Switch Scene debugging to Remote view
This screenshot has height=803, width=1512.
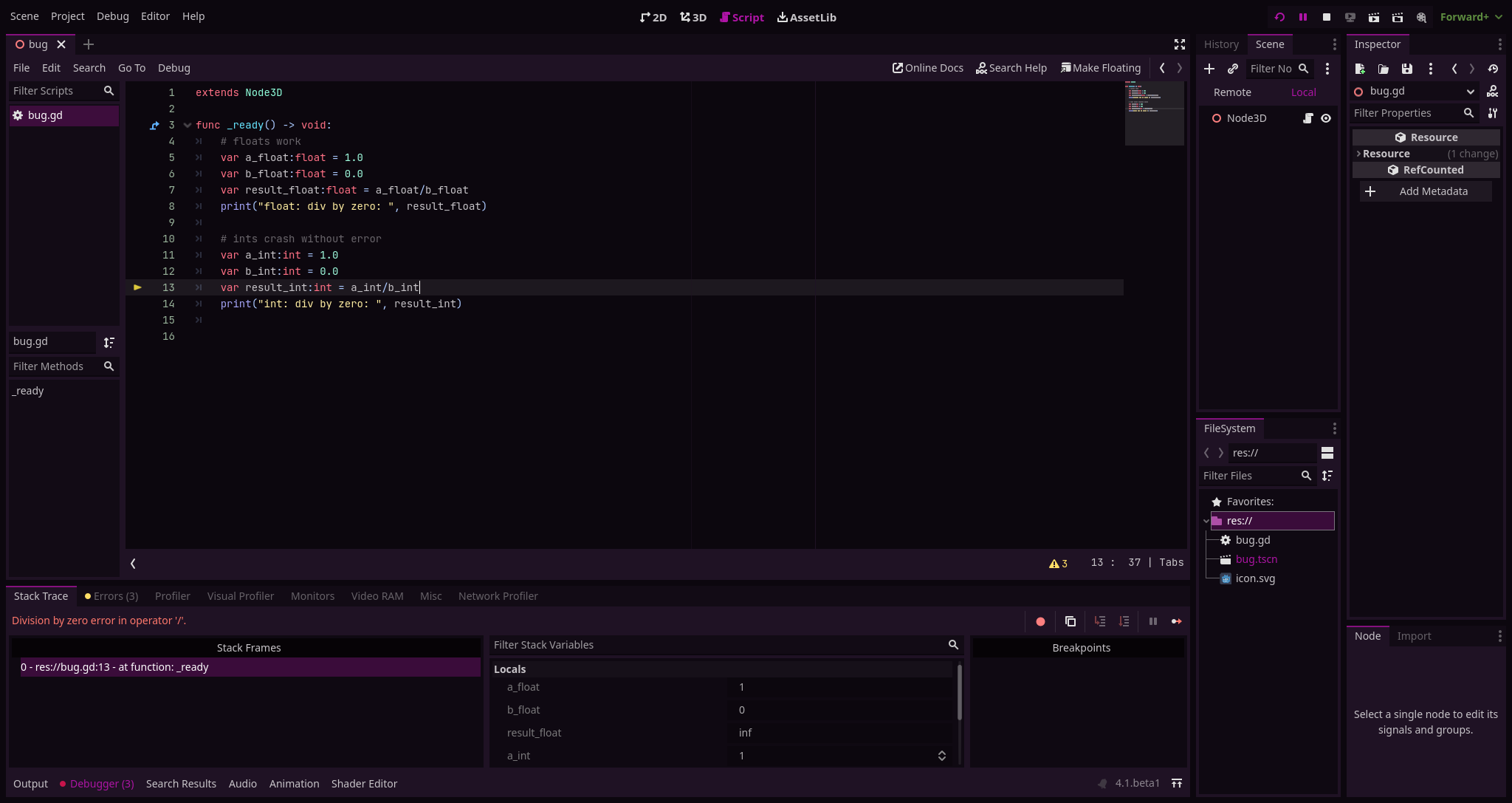[1231, 92]
